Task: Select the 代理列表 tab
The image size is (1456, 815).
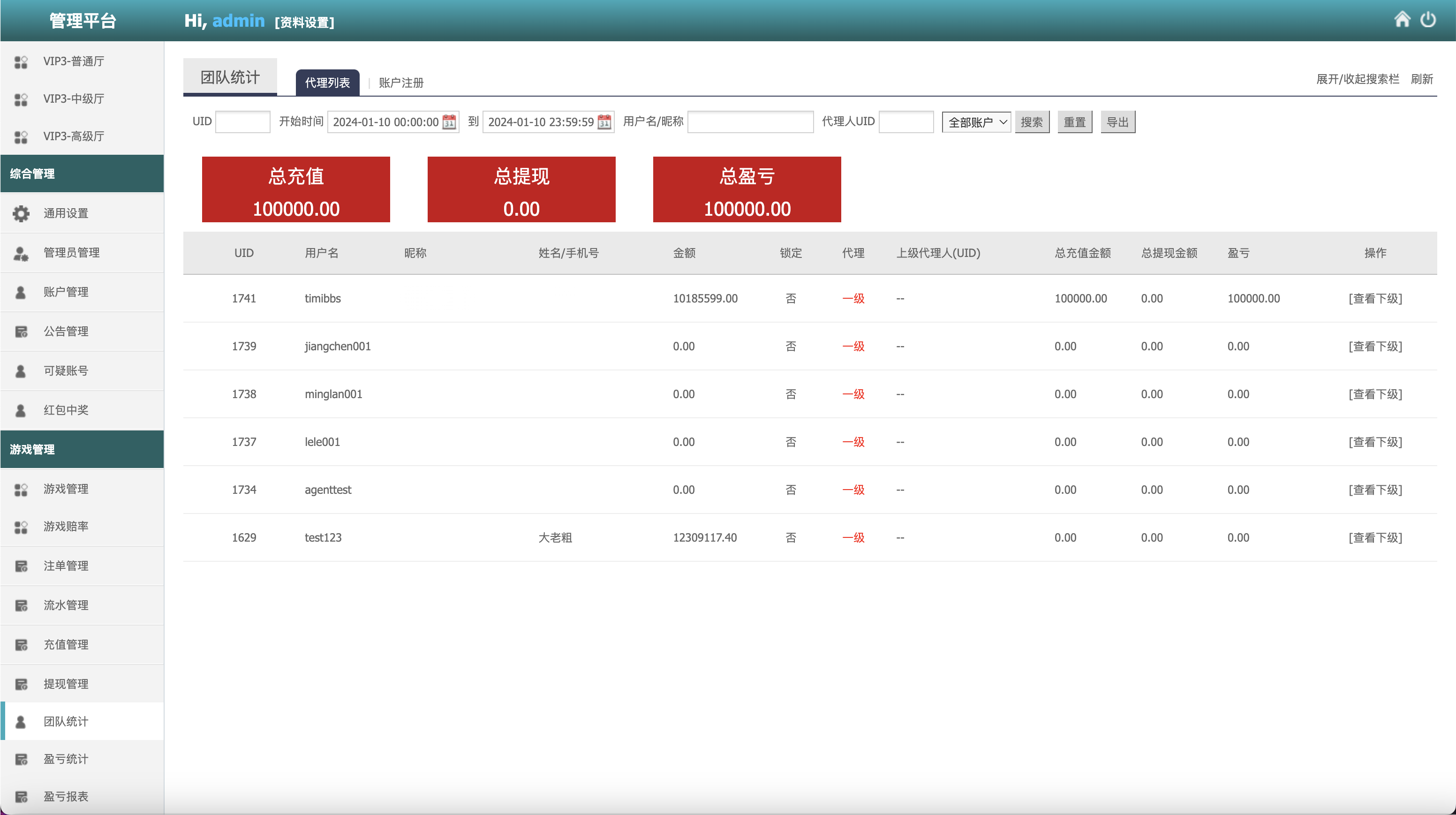Action: click(x=327, y=83)
